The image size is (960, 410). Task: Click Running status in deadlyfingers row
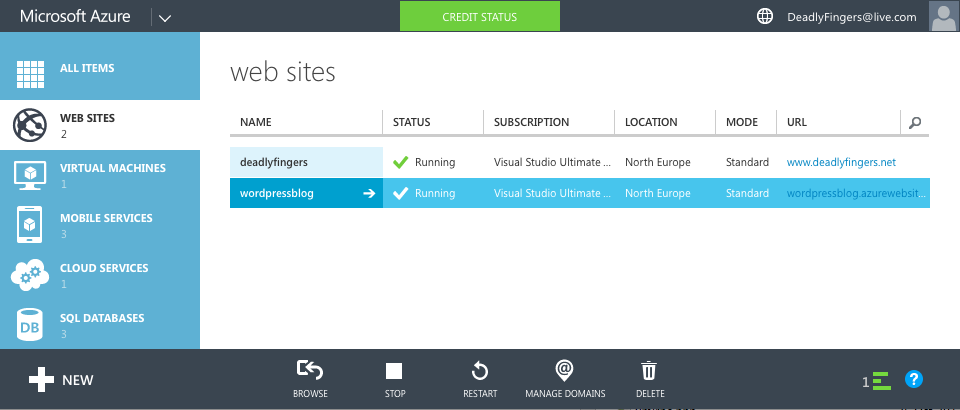click(435, 162)
